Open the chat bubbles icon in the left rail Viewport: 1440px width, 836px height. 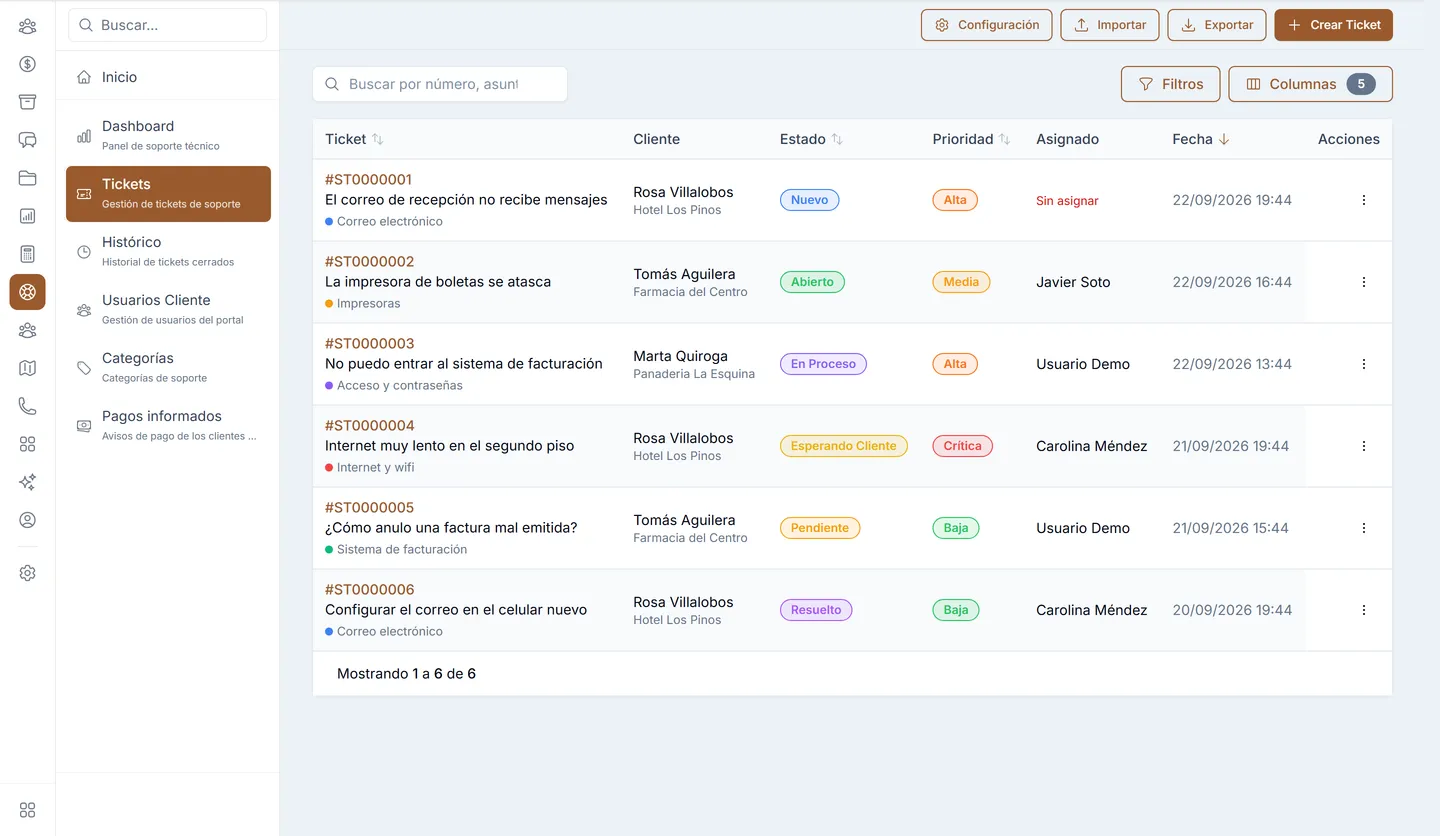(x=27, y=140)
